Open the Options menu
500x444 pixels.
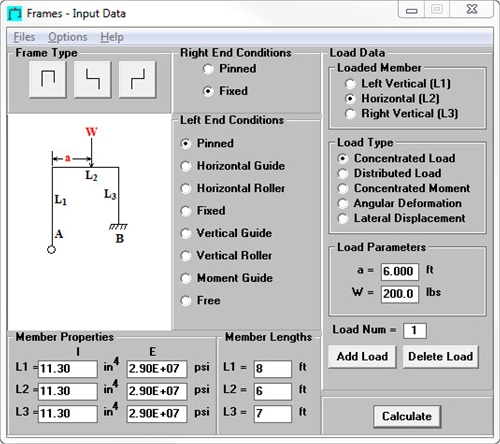click(x=68, y=37)
